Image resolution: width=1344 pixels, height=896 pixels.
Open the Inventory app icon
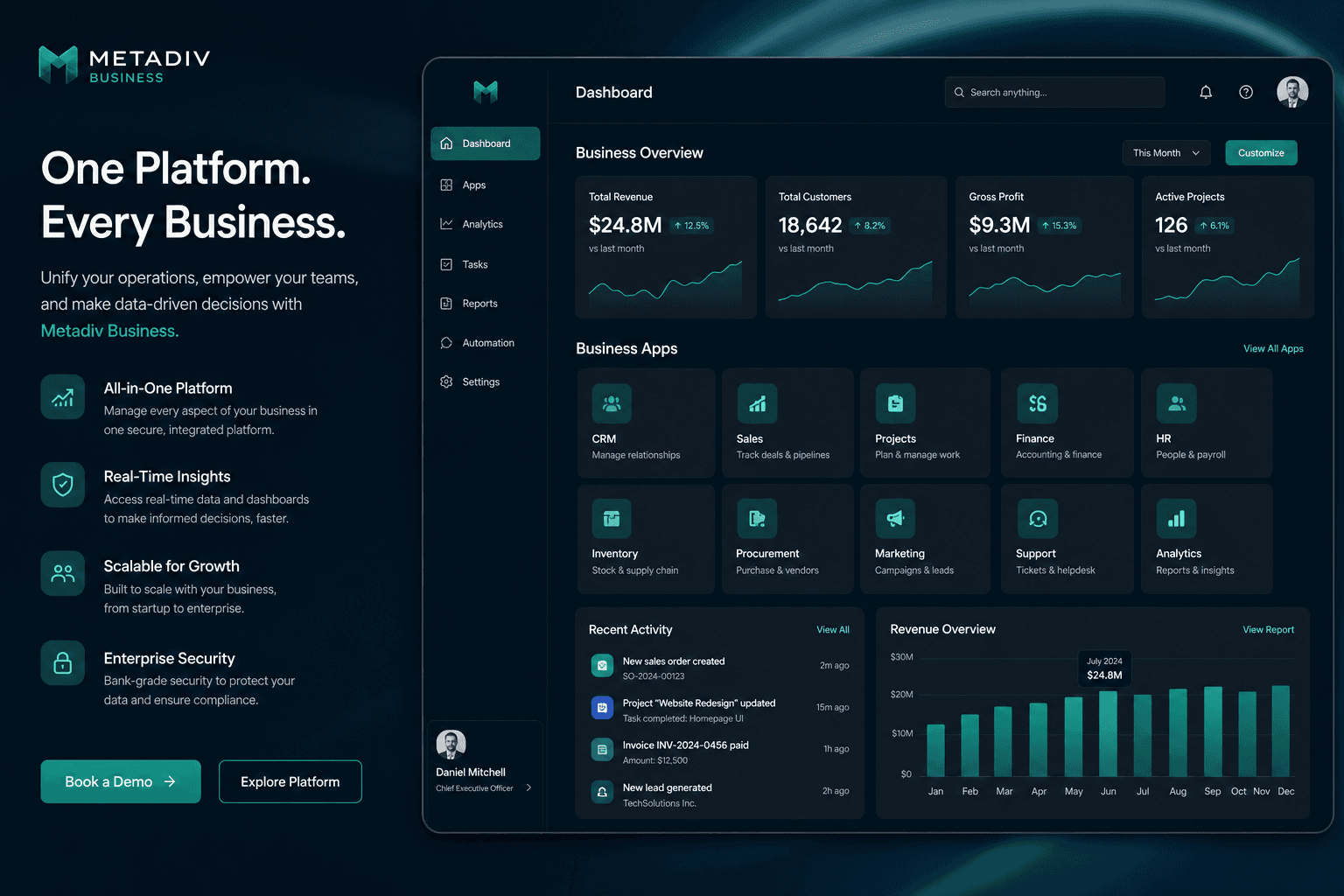tap(612, 518)
